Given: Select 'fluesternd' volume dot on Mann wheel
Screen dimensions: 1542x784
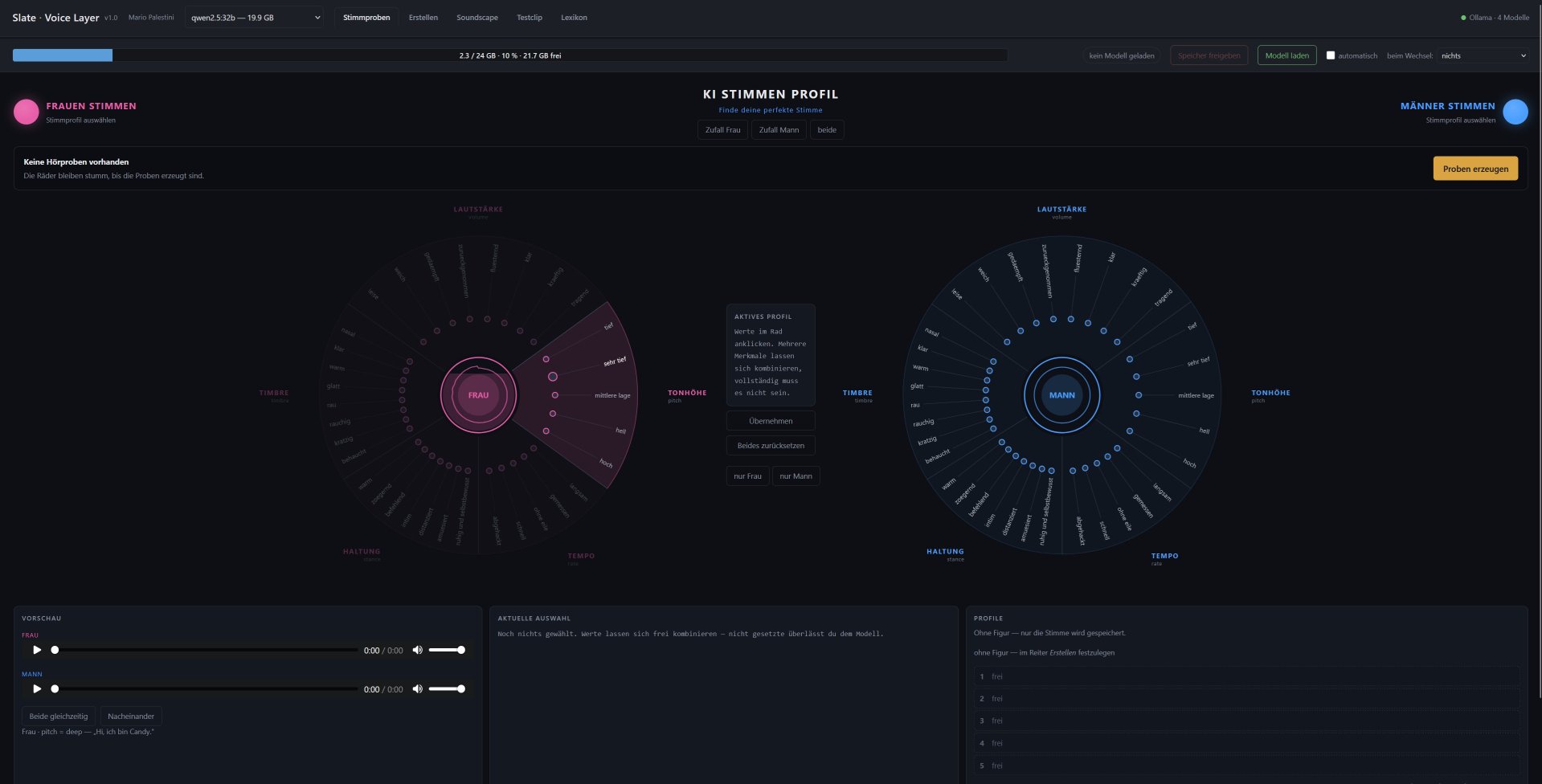Looking at the screenshot, I should (x=1071, y=319).
